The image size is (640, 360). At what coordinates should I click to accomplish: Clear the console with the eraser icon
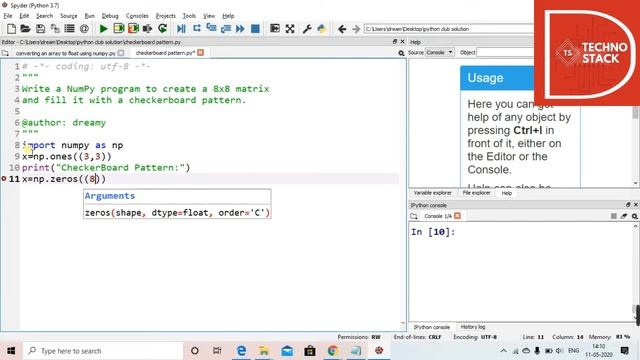[624, 216]
